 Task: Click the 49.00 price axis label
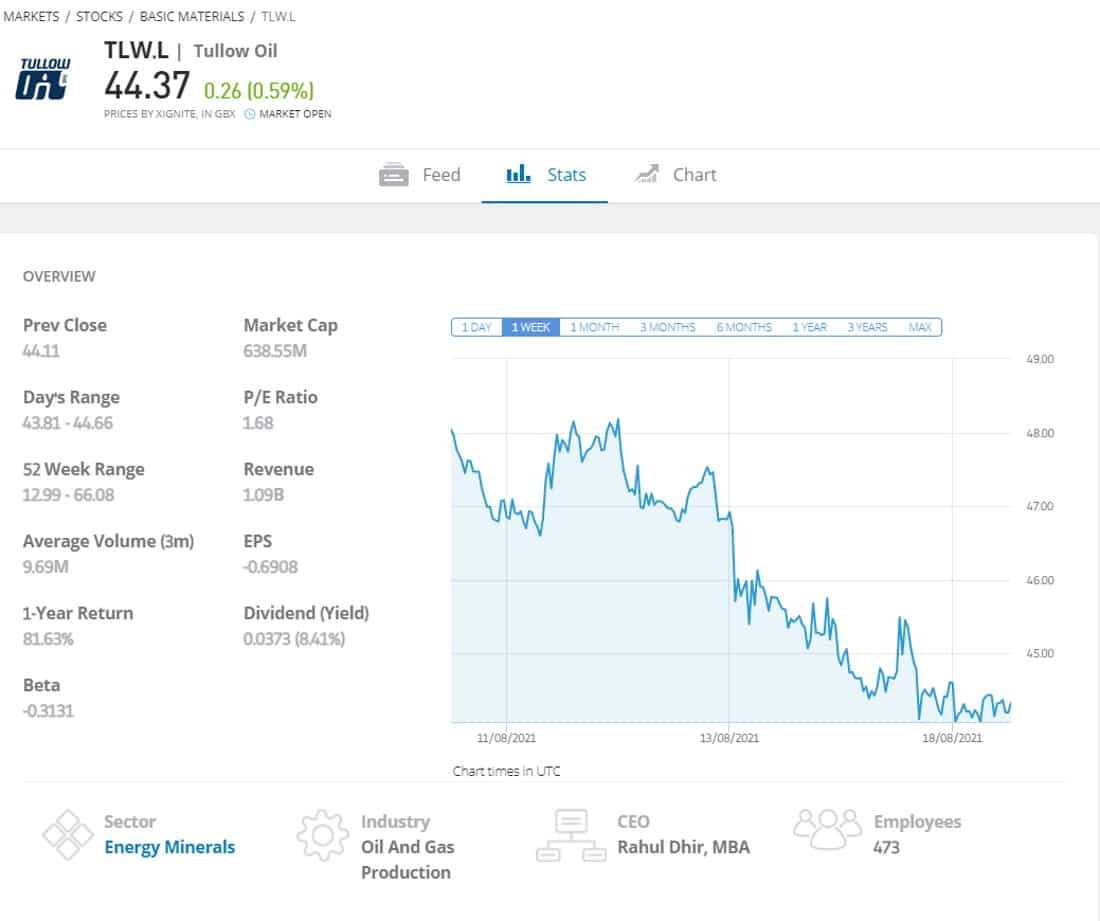pos(1040,359)
